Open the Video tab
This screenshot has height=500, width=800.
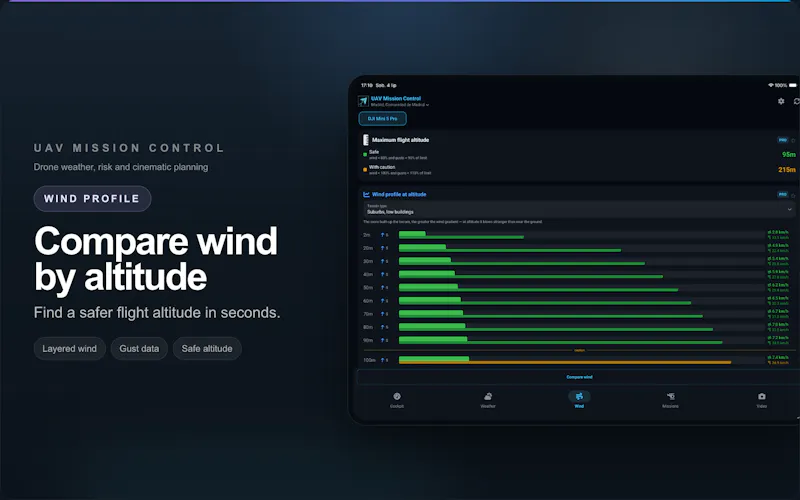click(761, 400)
